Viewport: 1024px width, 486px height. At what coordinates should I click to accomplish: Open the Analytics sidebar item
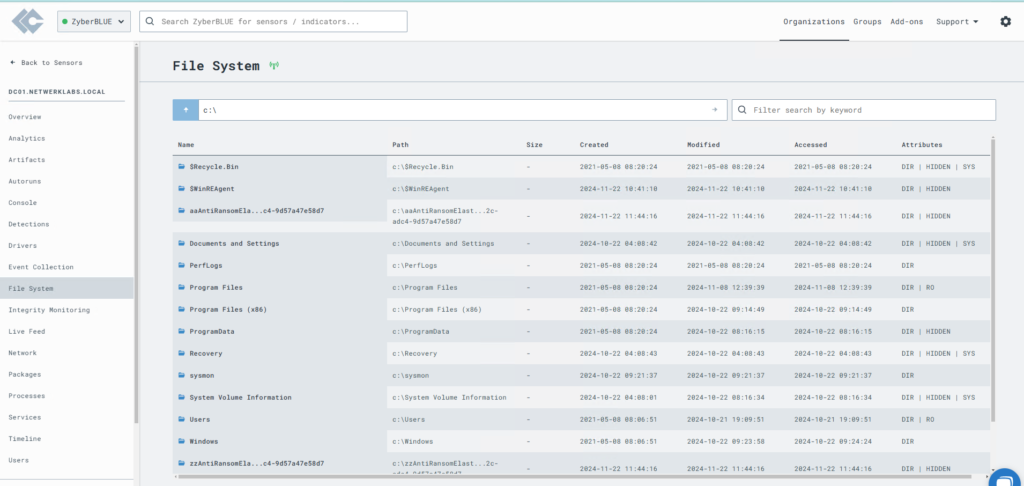(27, 138)
